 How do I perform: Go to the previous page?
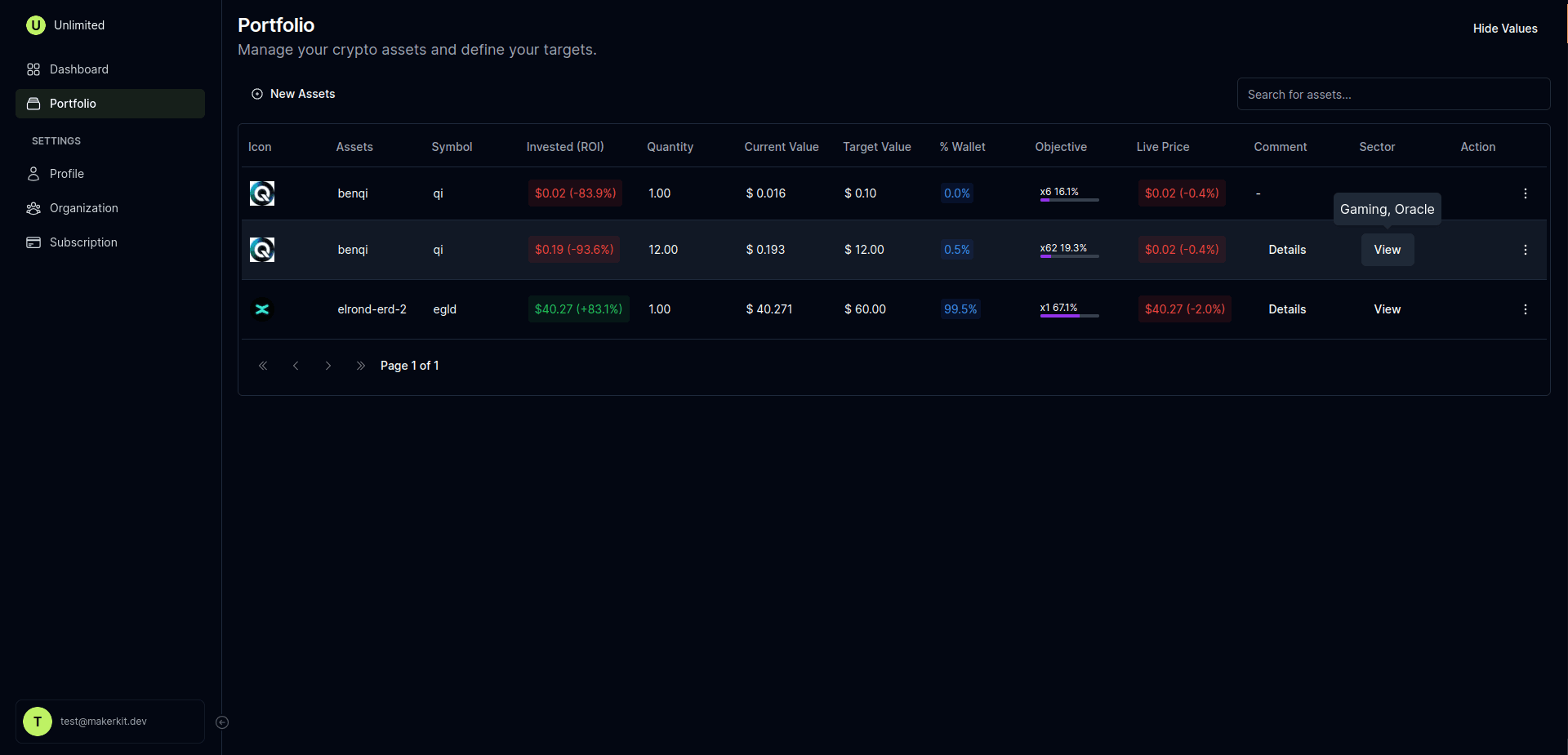click(296, 366)
